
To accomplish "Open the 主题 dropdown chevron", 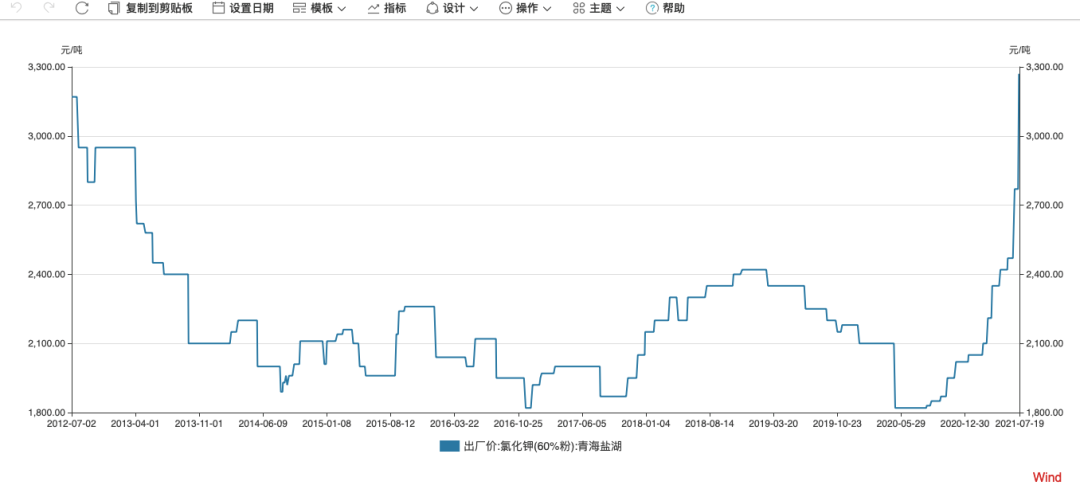I will 621,8.
